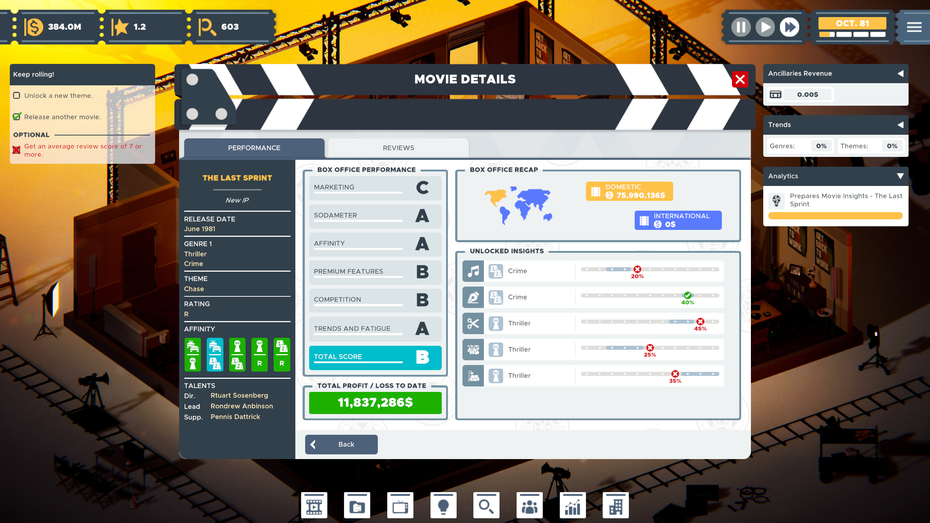Expand the Ancillaries Revenue panel arrow
The height and width of the screenshot is (523, 930).
(900, 74)
